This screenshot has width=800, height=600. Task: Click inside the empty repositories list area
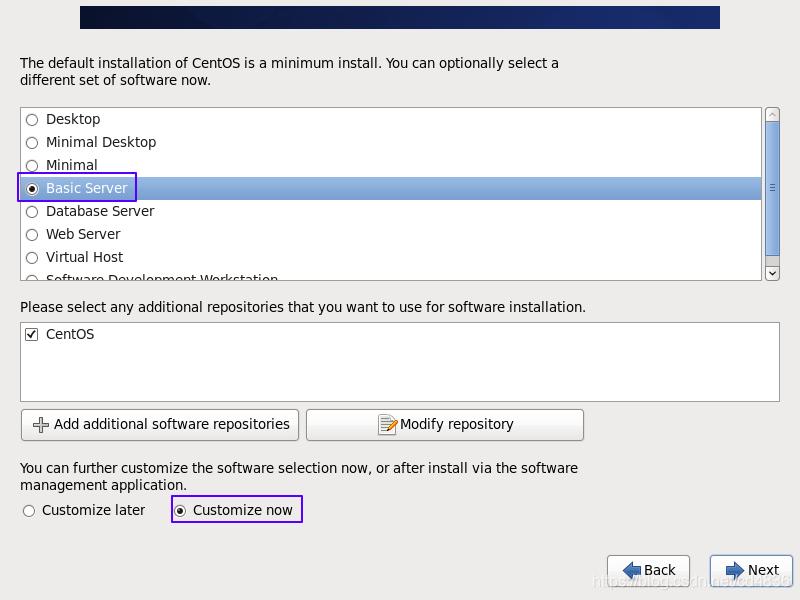[400, 375]
